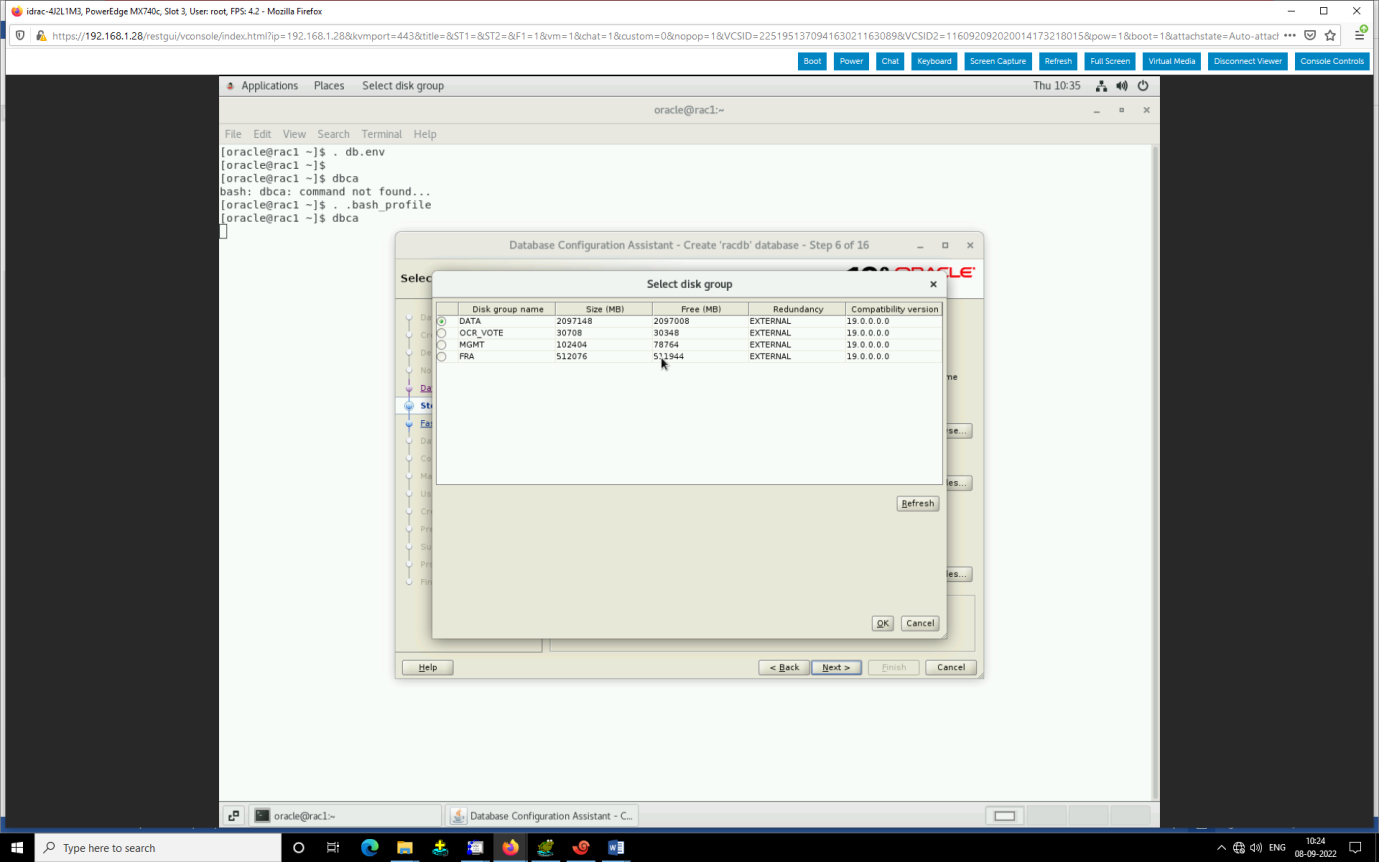Click the Disconnect Viewer button
The width and height of the screenshot is (1379, 862).
[x=1248, y=61]
